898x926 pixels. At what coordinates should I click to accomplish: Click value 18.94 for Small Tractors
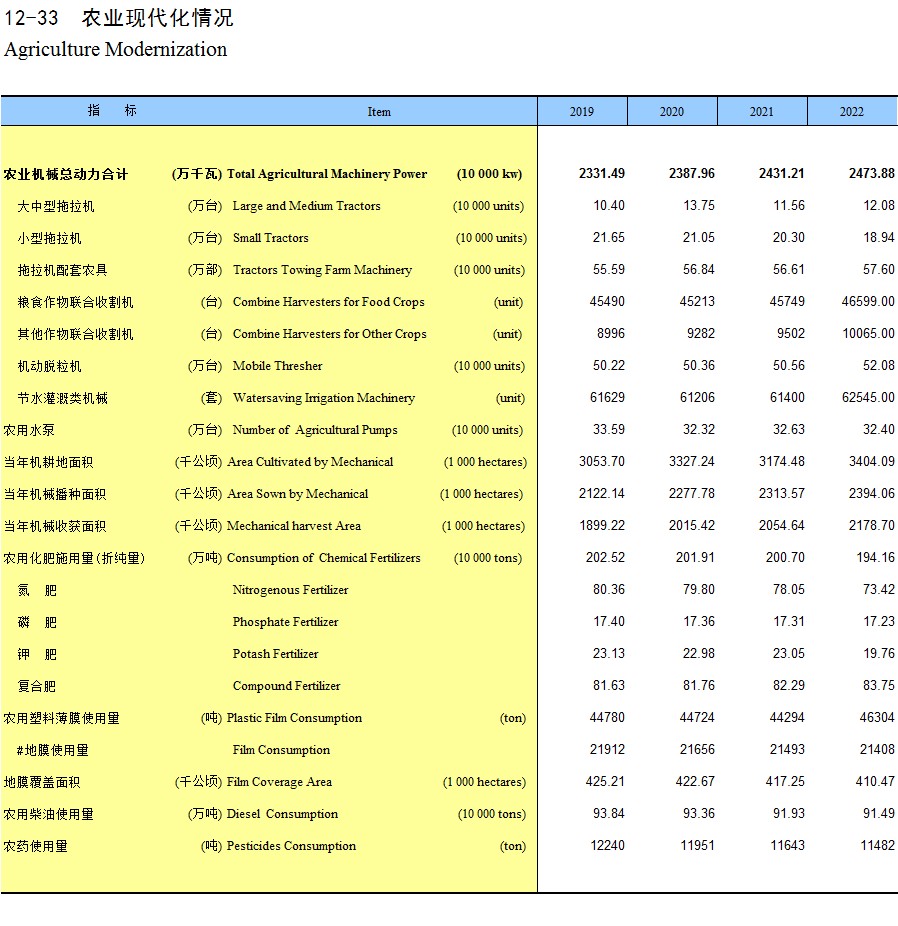click(879, 237)
